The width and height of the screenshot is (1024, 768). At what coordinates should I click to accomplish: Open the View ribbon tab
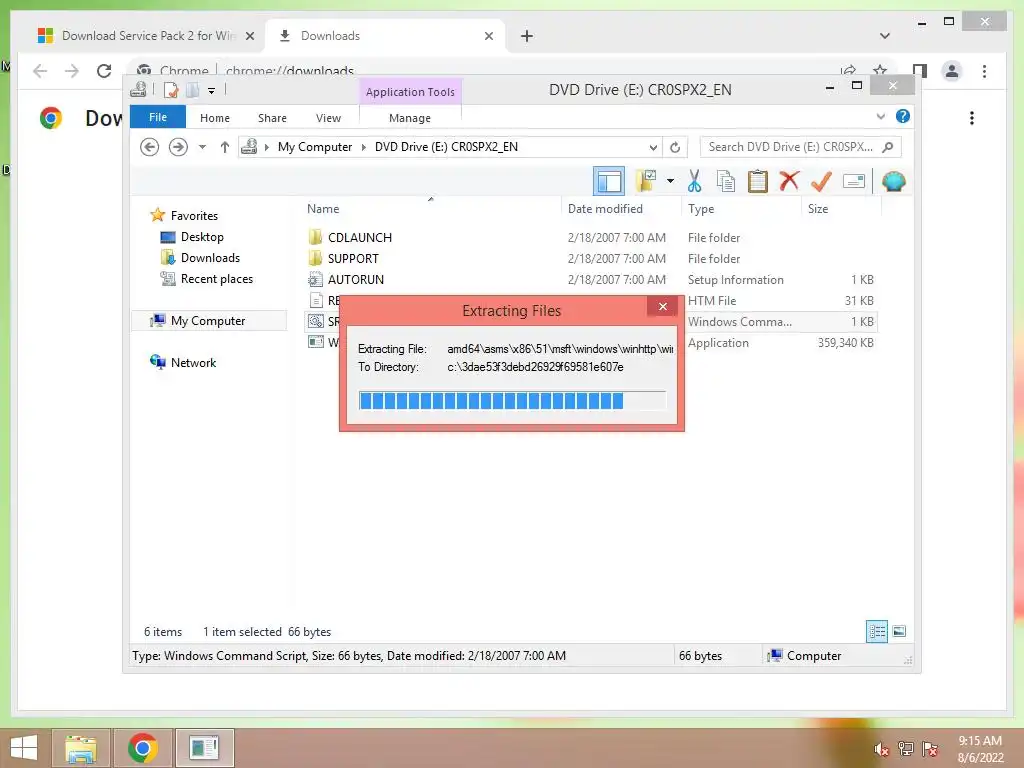coord(328,118)
